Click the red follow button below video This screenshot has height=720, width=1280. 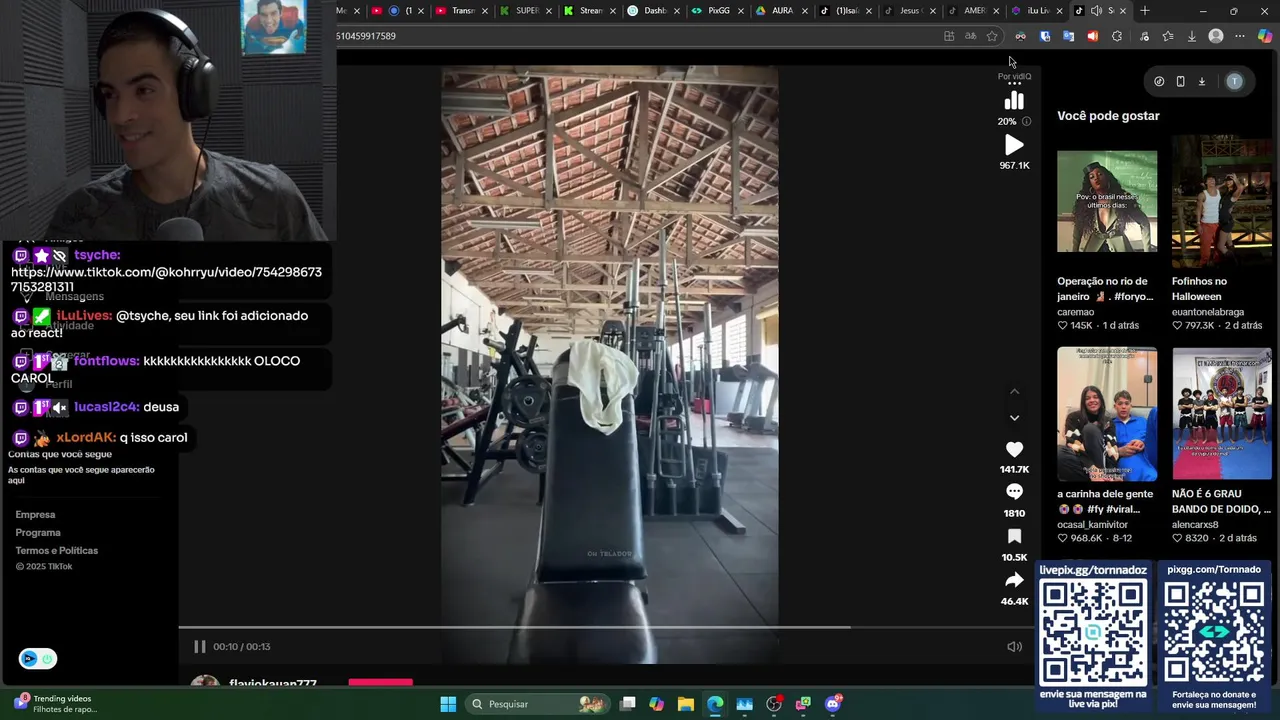[x=380, y=683]
